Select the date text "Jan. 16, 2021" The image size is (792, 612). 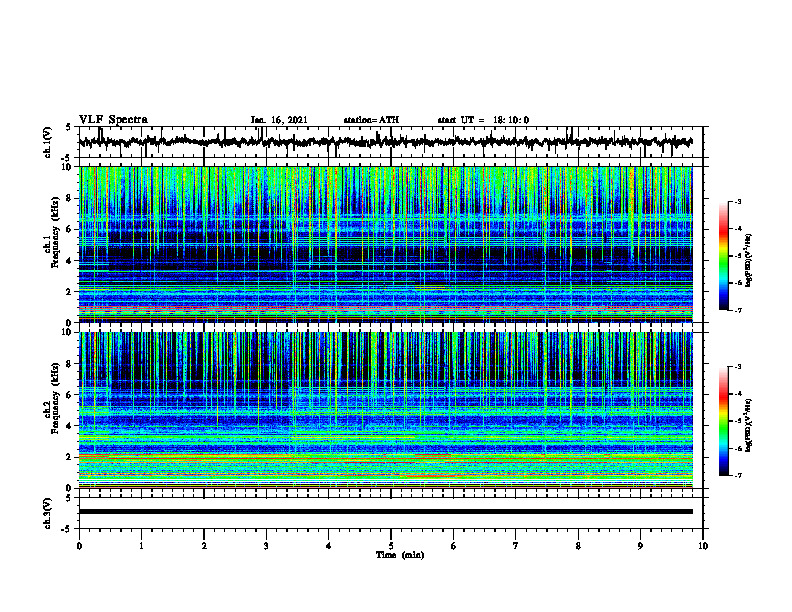(x=279, y=120)
